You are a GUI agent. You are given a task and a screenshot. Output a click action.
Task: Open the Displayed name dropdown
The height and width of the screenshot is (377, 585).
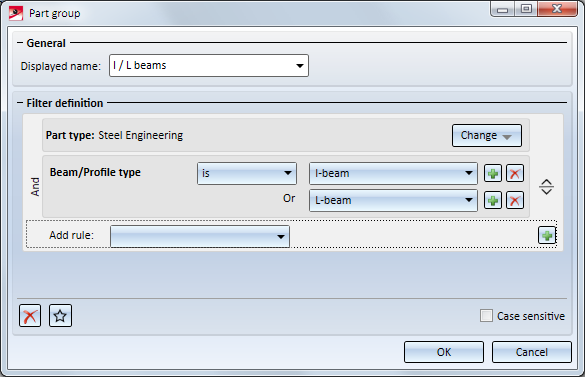click(x=209, y=66)
